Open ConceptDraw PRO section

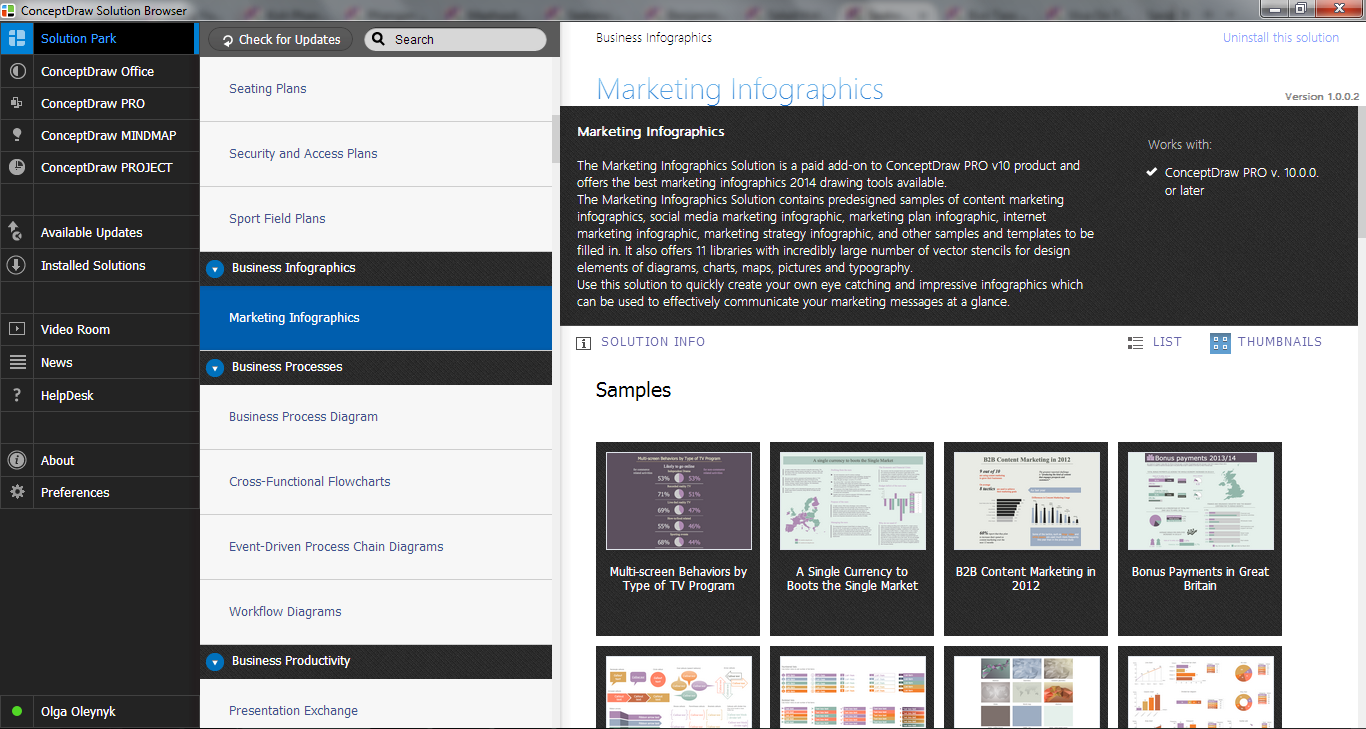(99, 104)
